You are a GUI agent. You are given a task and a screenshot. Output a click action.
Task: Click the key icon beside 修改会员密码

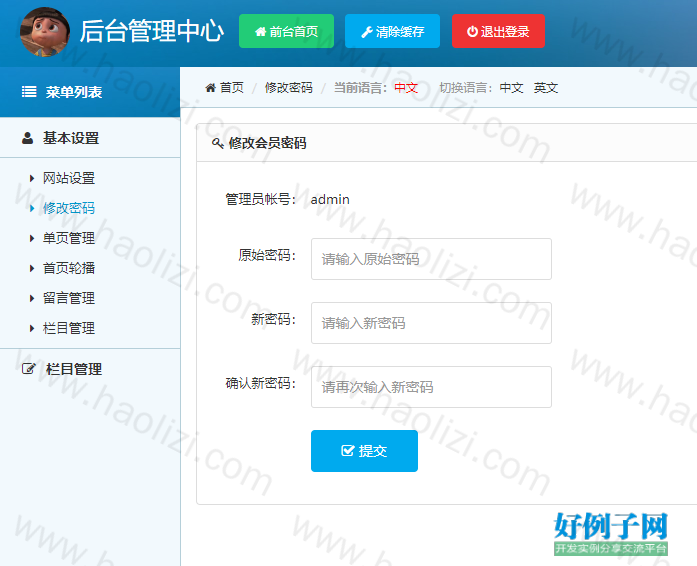[x=217, y=143]
